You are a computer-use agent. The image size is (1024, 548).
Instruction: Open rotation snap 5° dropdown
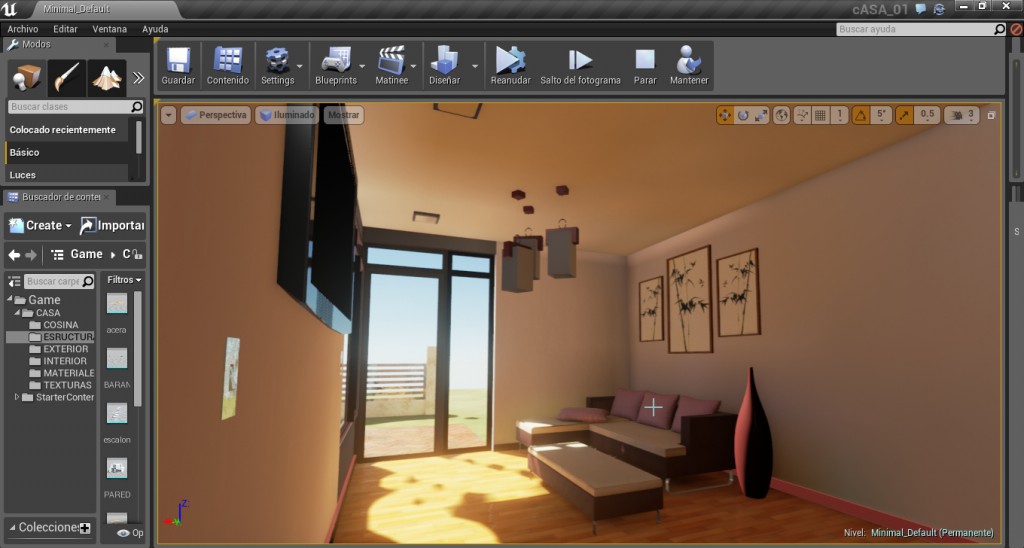(x=881, y=116)
